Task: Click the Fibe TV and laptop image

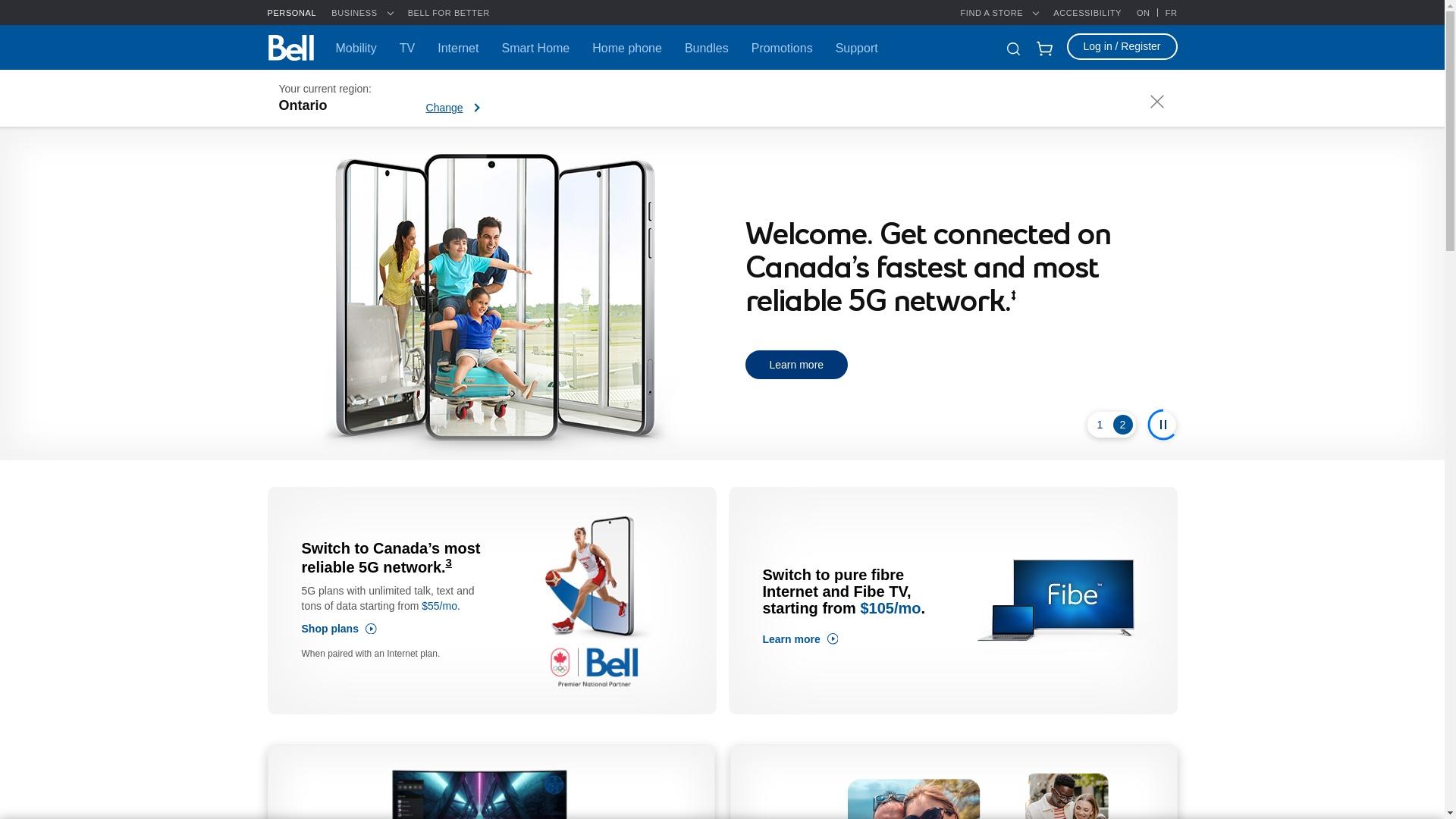Action: click(x=1056, y=601)
